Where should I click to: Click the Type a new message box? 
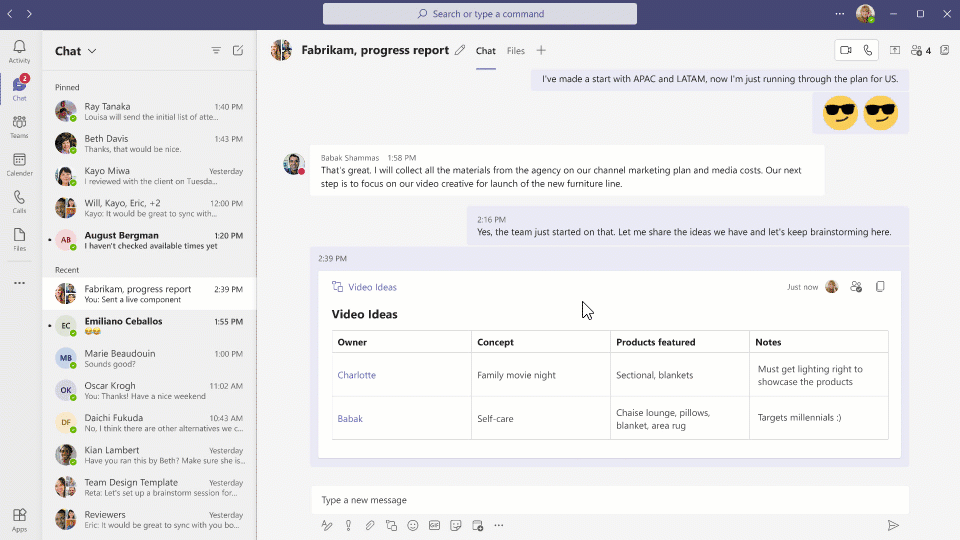(x=600, y=500)
